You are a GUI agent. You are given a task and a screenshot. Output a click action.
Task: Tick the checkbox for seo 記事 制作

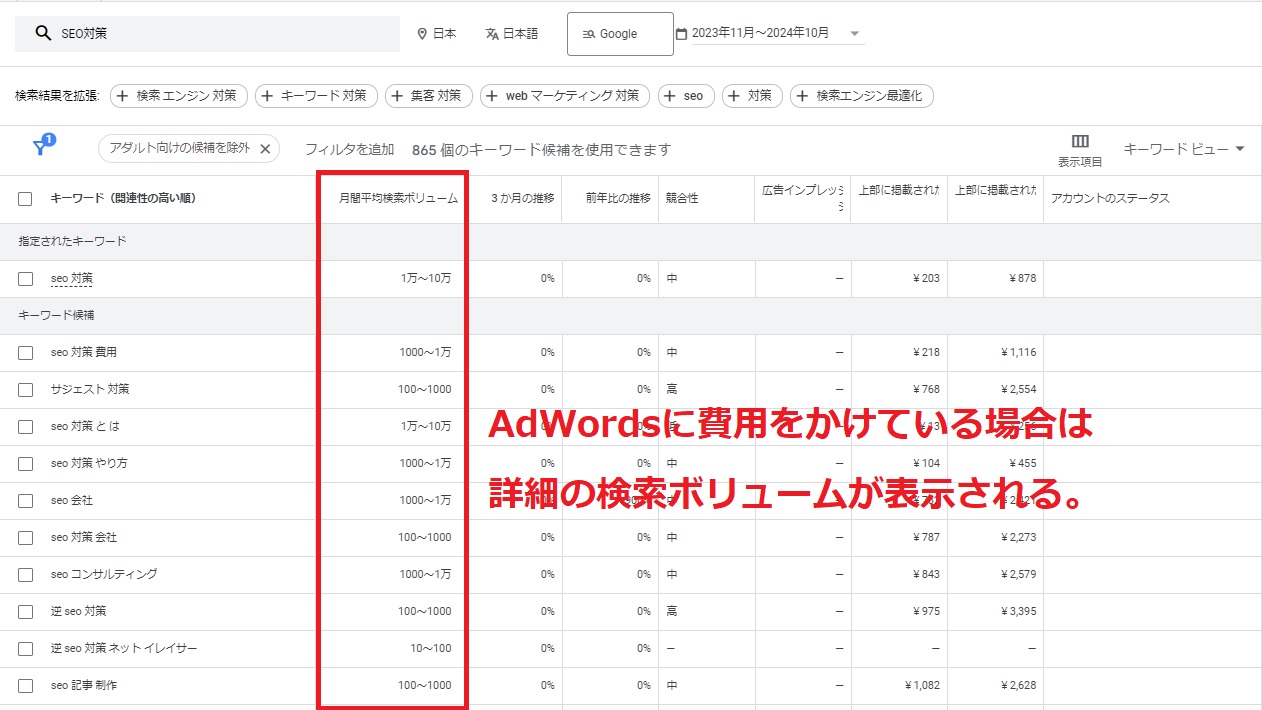[25, 686]
